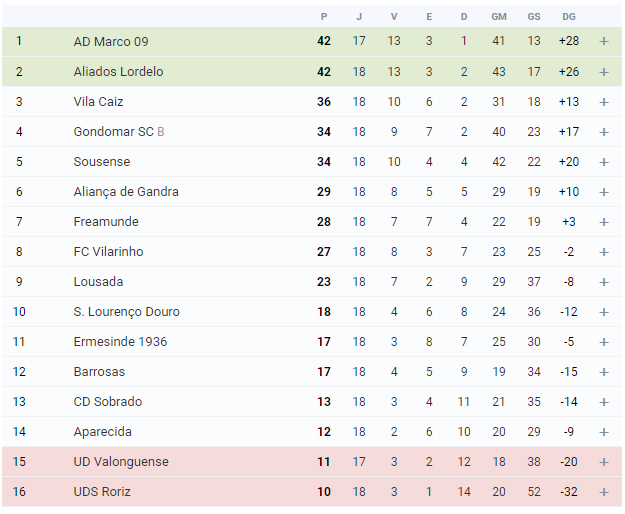
Task: Click the plus icon next to Lousada
Action: click(603, 282)
